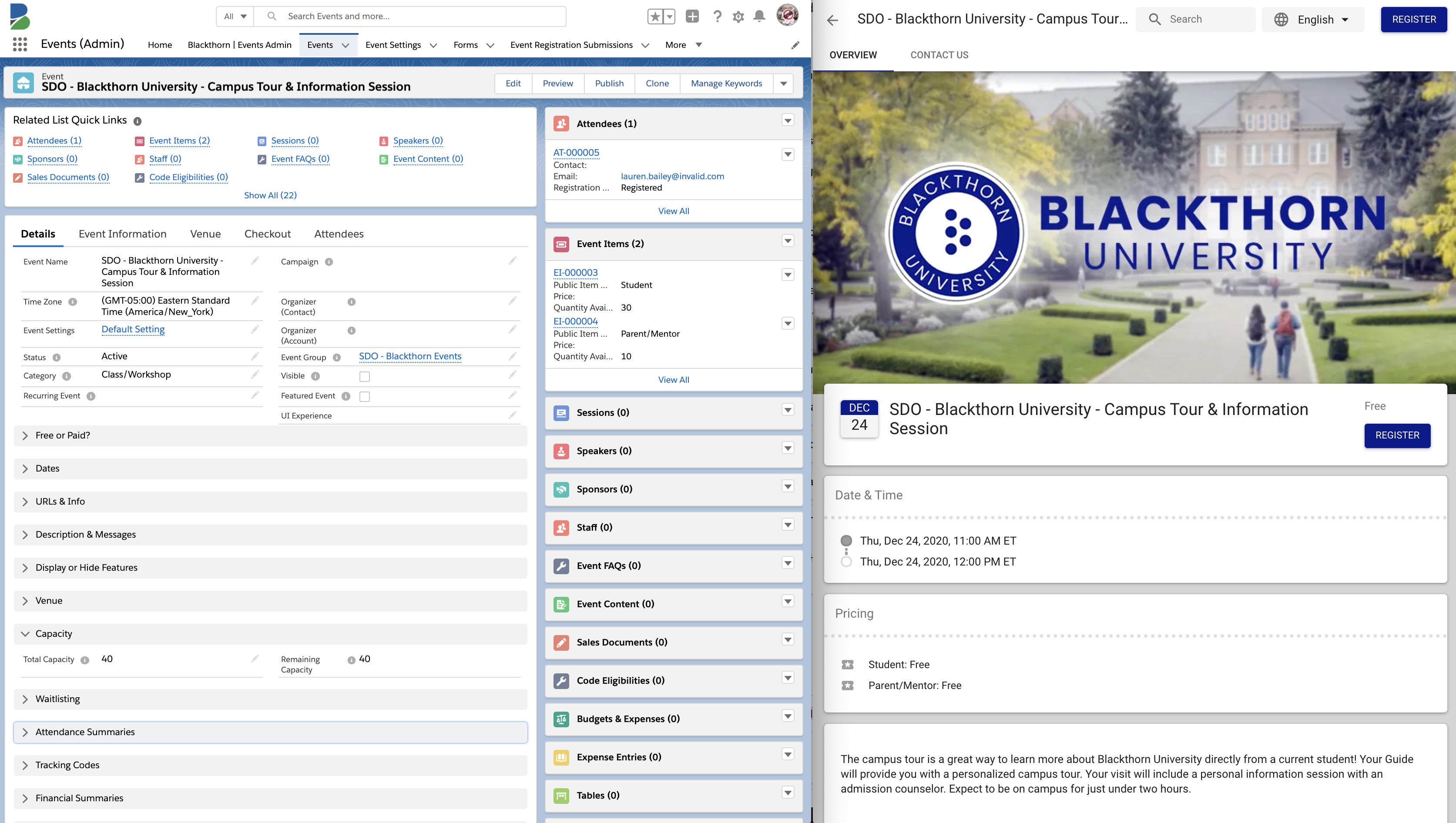
Task: Open the global Add plus icon
Action: pyautogui.click(x=692, y=17)
